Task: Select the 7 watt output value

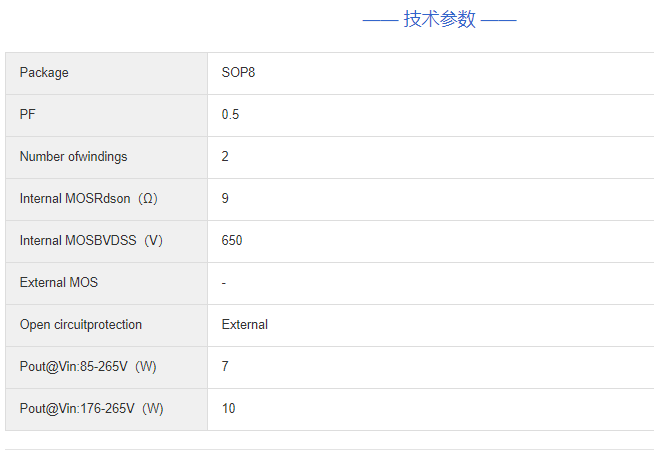Action: click(225, 367)
